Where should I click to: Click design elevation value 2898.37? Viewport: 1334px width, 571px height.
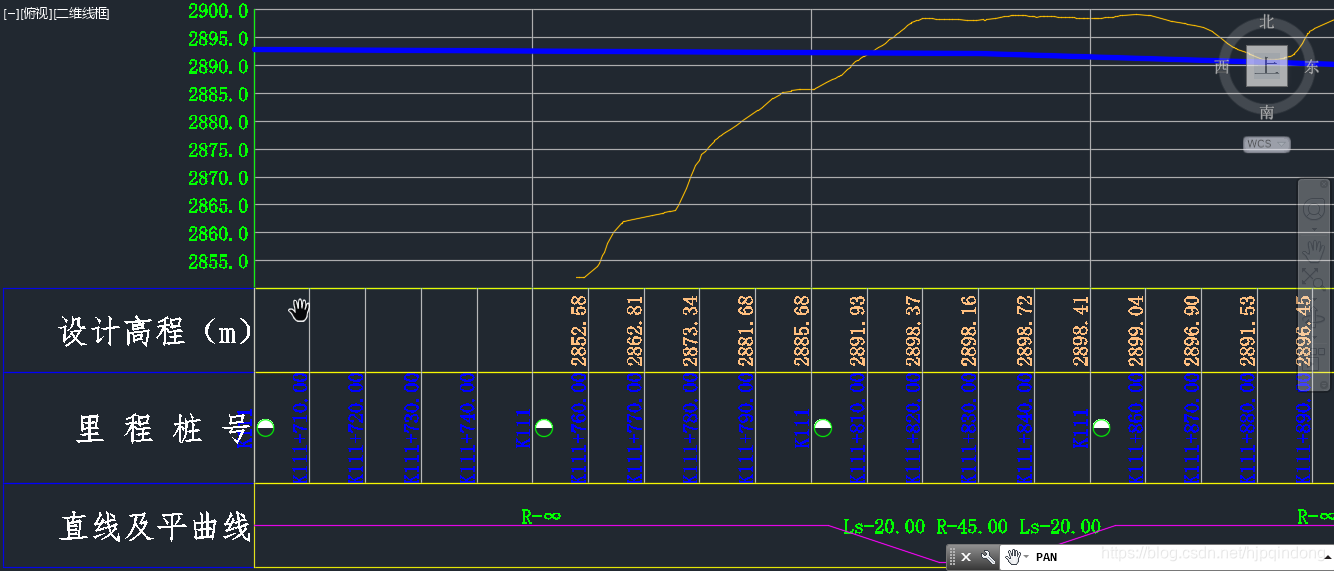(913, 331)
